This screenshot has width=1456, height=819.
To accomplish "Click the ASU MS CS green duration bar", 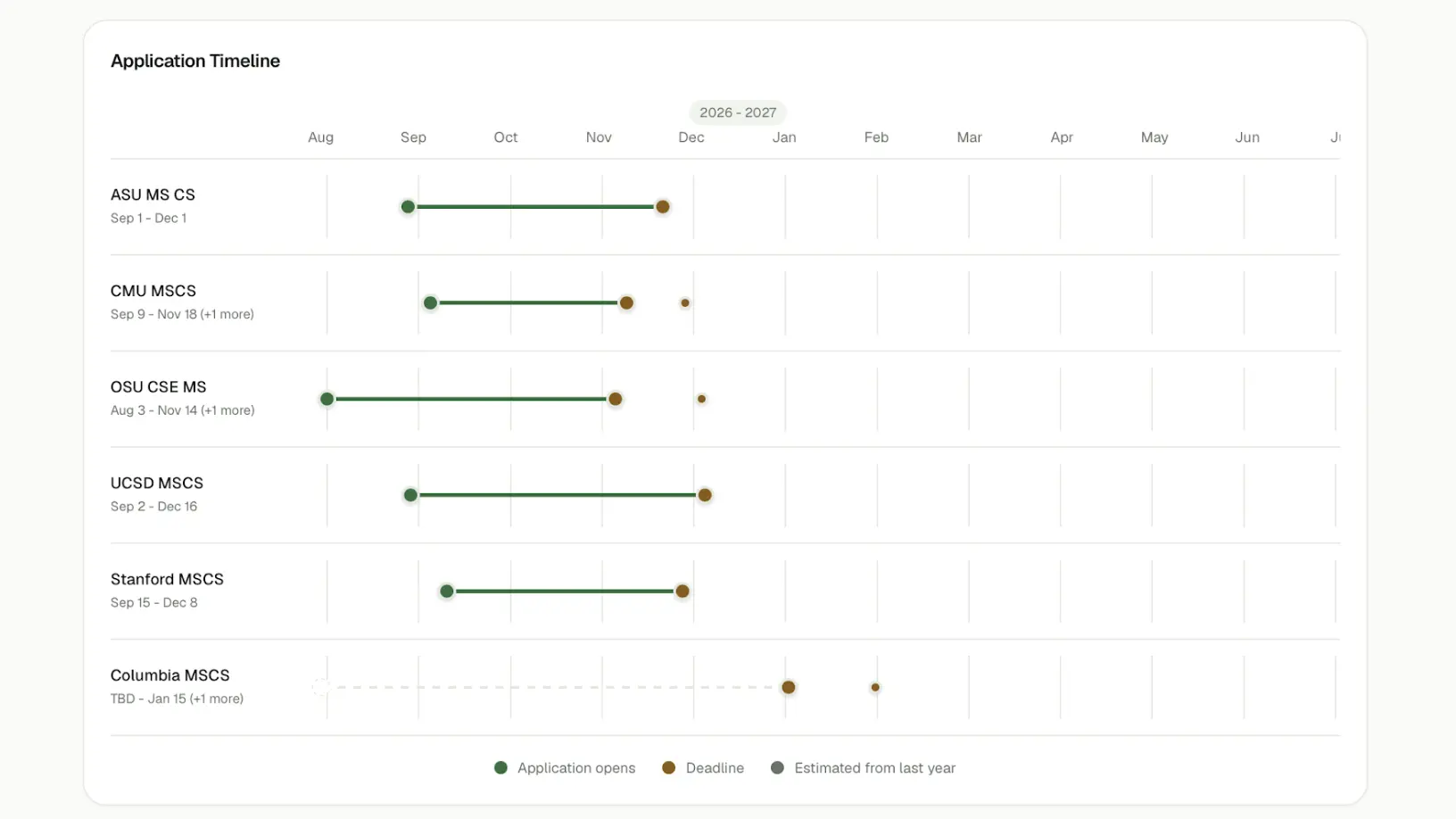I will click(x=535, y=207).
